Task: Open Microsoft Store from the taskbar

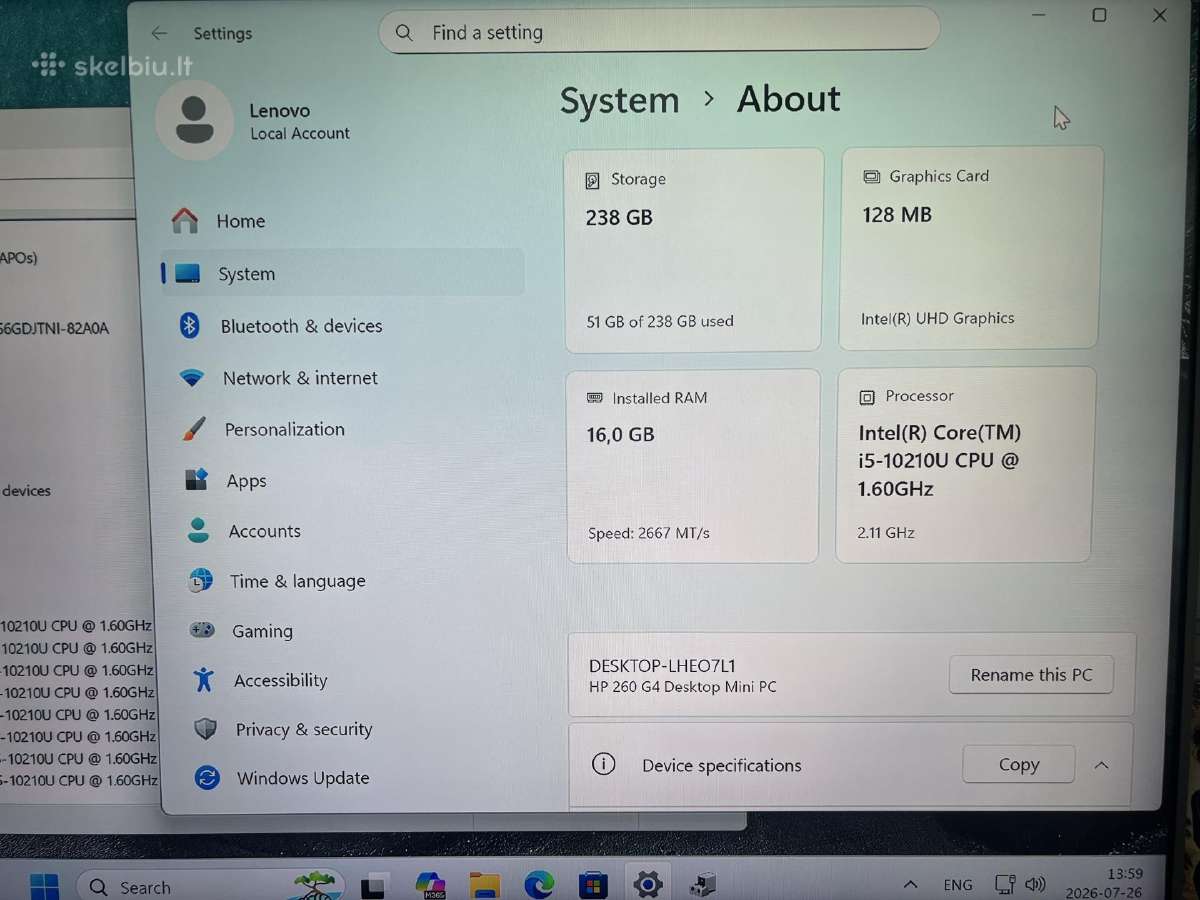Action: (x=593, y=885)
